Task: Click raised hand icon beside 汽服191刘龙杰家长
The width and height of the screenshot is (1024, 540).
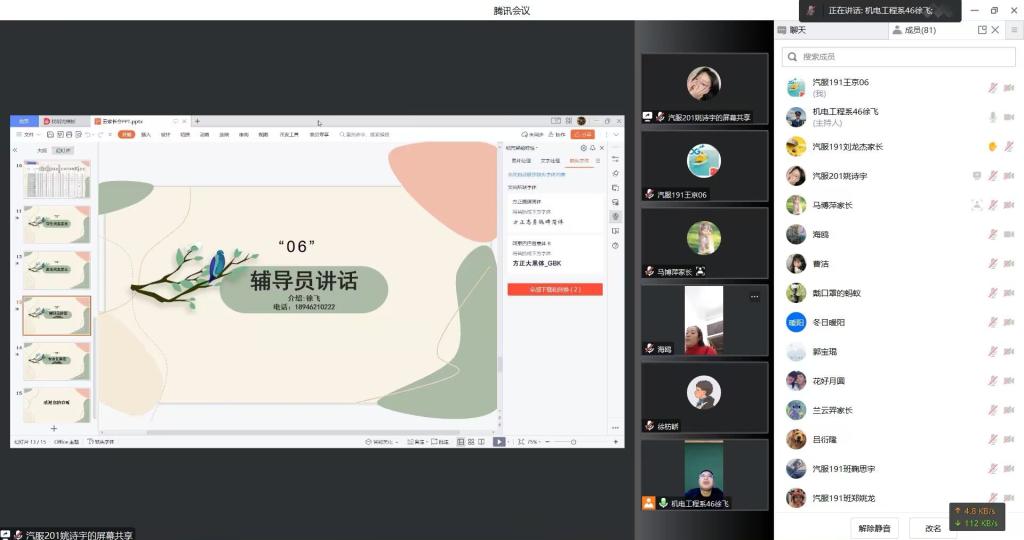Action: (993, 147)
